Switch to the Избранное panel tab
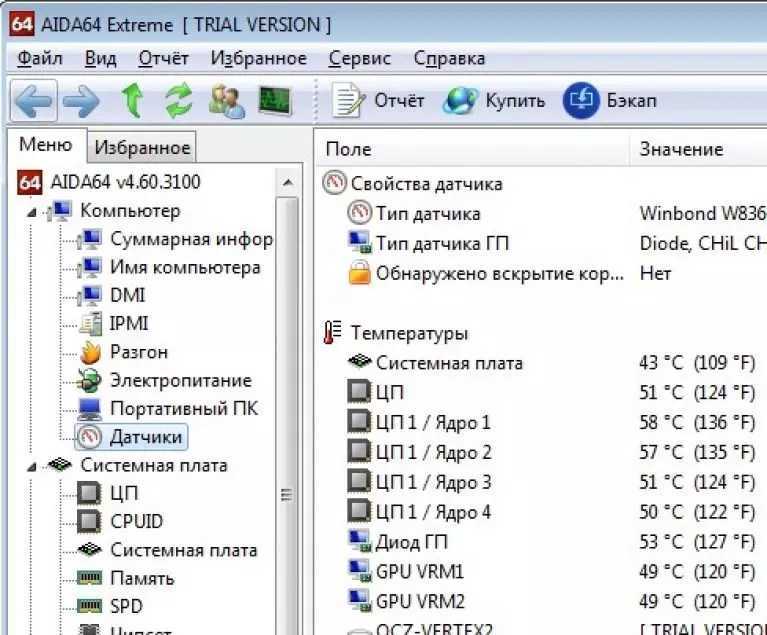The height and width of the screenshot is (635, 767). pos(142,147)
